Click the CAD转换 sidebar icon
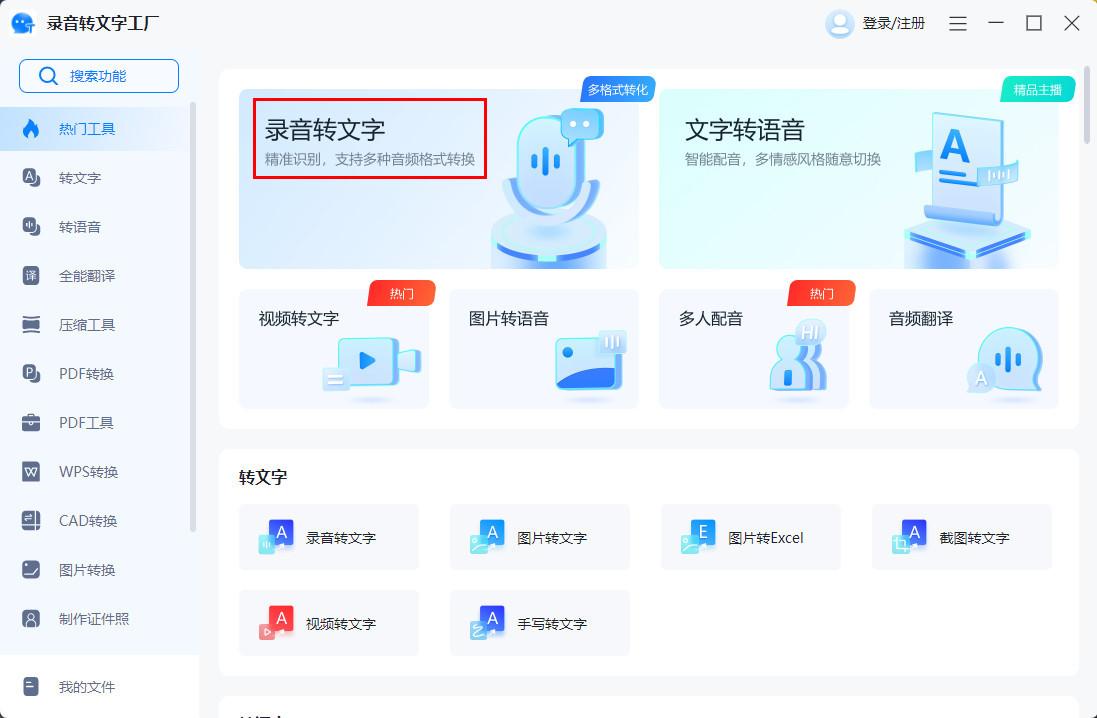Screen dimensions: 1097x718 31,521
